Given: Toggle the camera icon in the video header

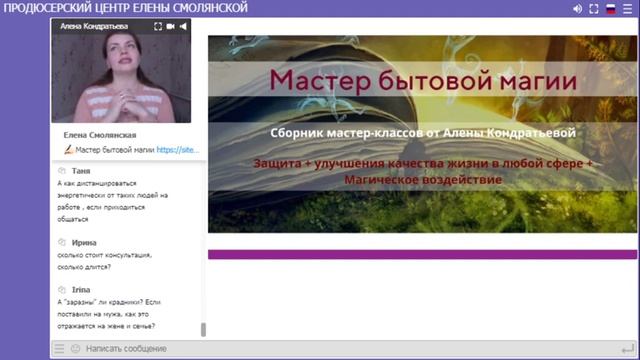Looking at the screenshot, I should (171, 26).
